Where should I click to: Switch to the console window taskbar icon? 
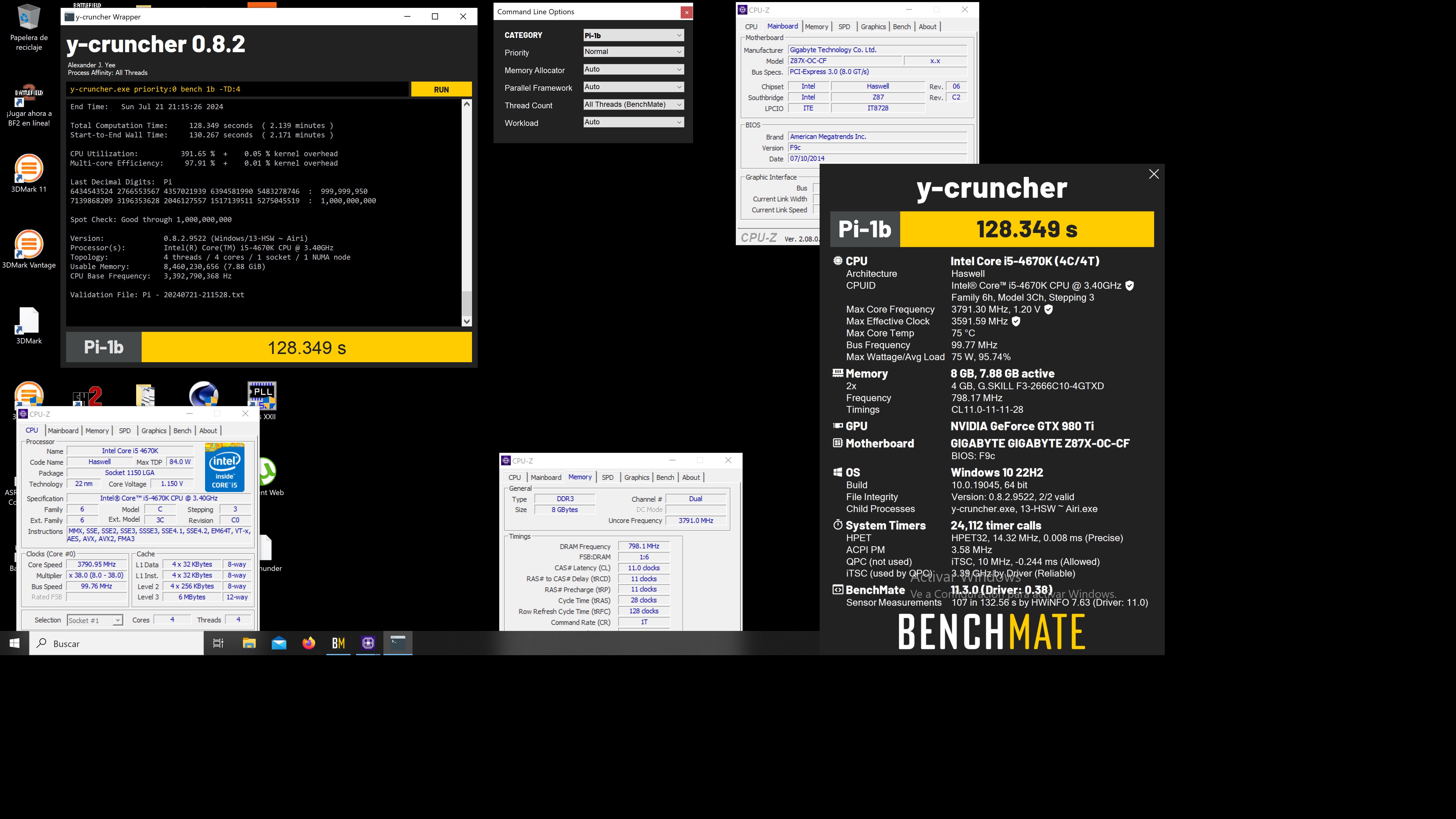pyautogui.click(x=398, y=643)
